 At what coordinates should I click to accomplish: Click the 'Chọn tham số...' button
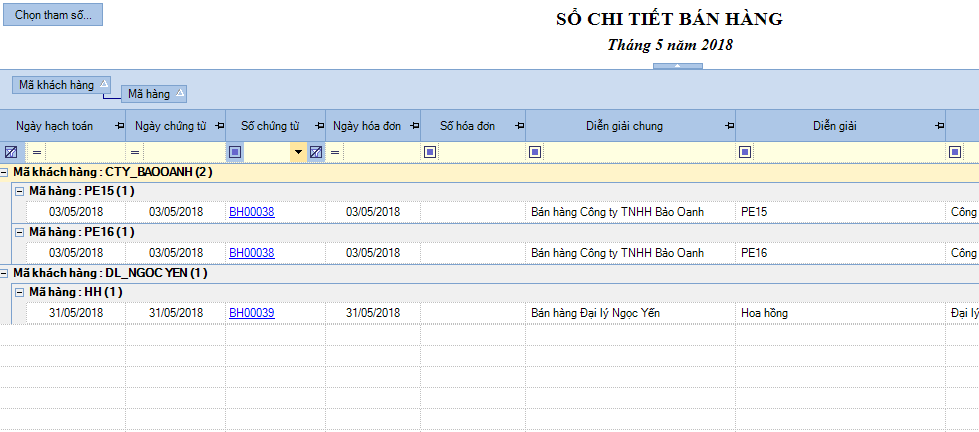[53, 16]
